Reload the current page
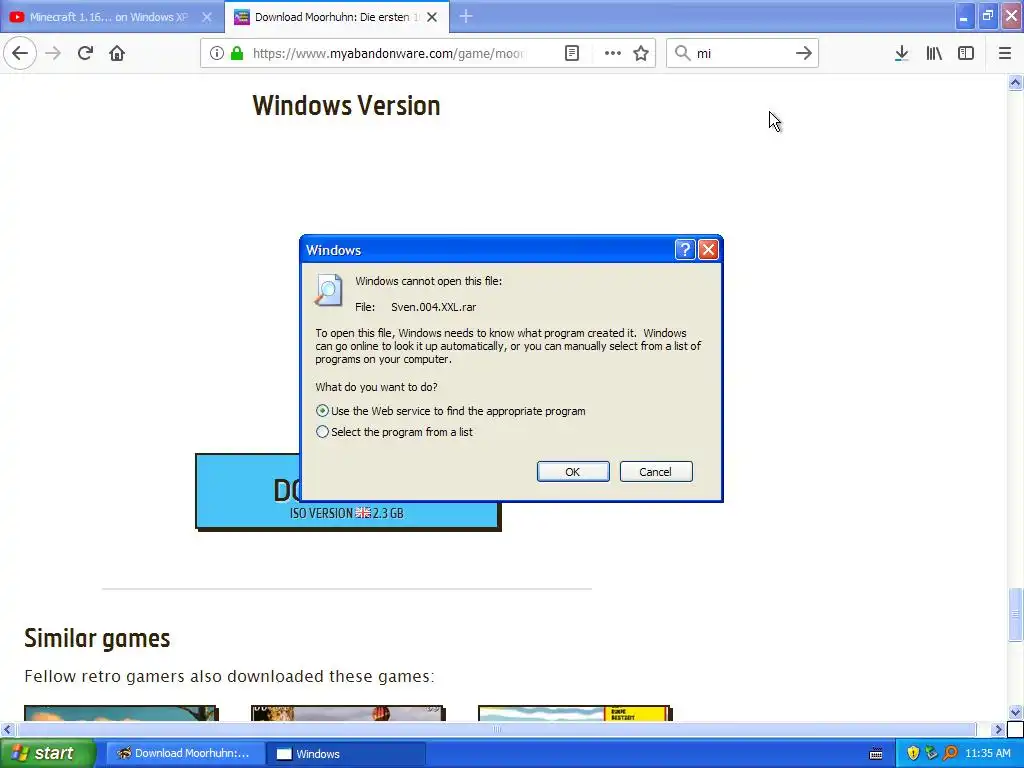The width and height of the screenshot is (1024, 768). coord(86,53)
